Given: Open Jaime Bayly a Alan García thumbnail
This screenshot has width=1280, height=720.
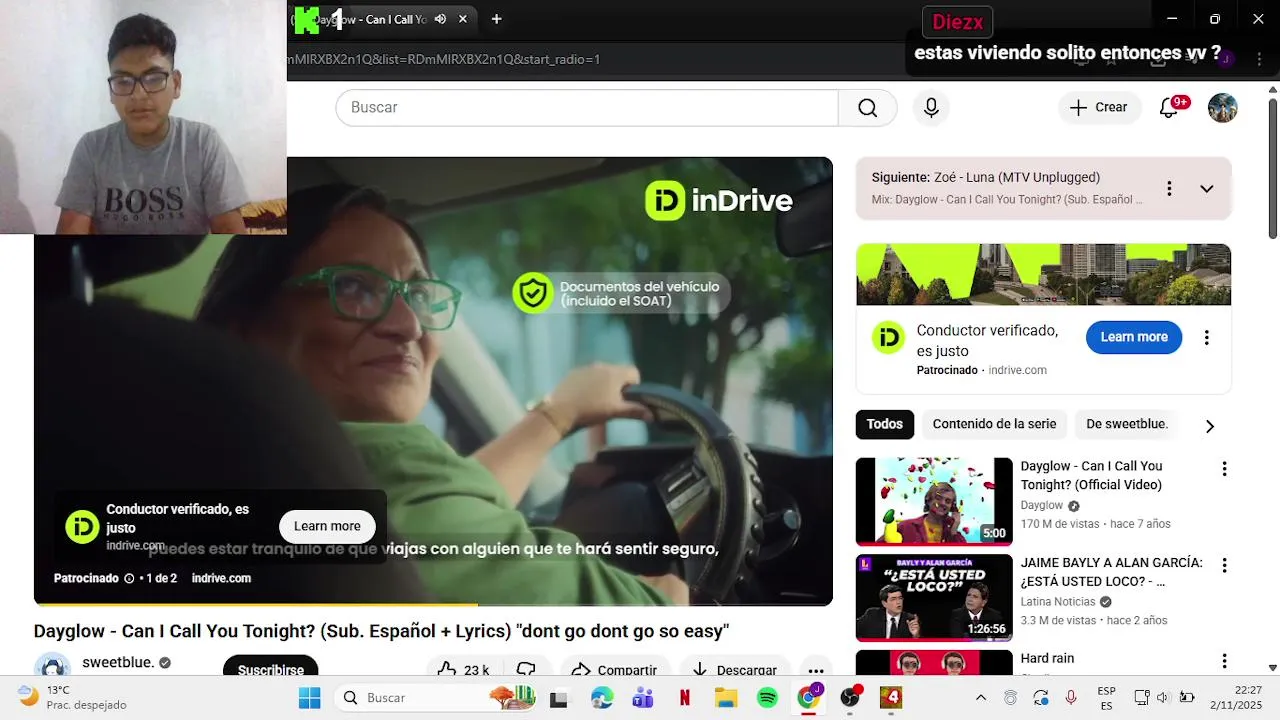Looking at the screenshot, I should [934, 598].
